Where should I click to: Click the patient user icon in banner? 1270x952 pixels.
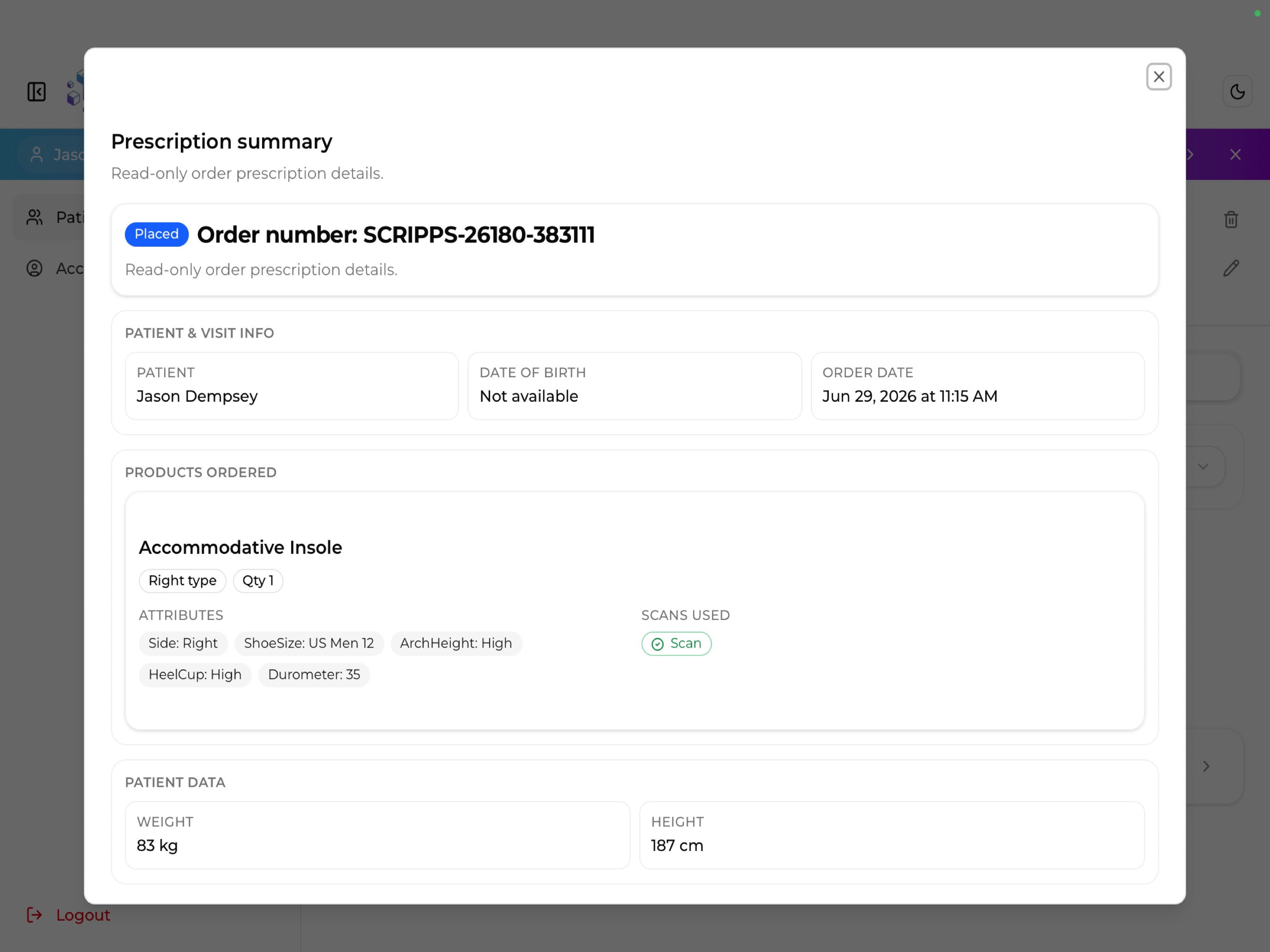pos(37,155)
